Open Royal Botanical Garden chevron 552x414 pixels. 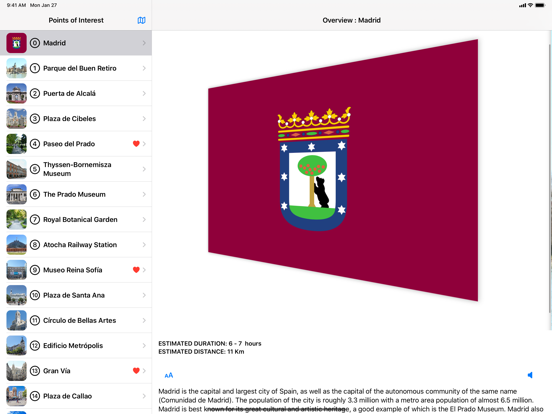click(x=144, y=219)
